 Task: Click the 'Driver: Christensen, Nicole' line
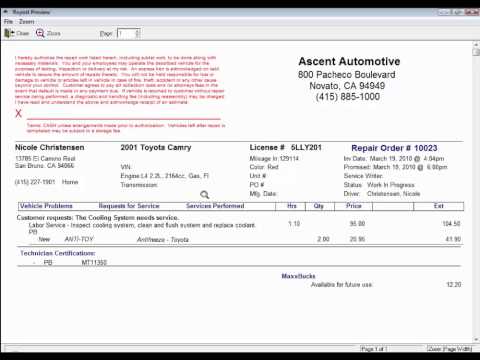coord(382,194)
